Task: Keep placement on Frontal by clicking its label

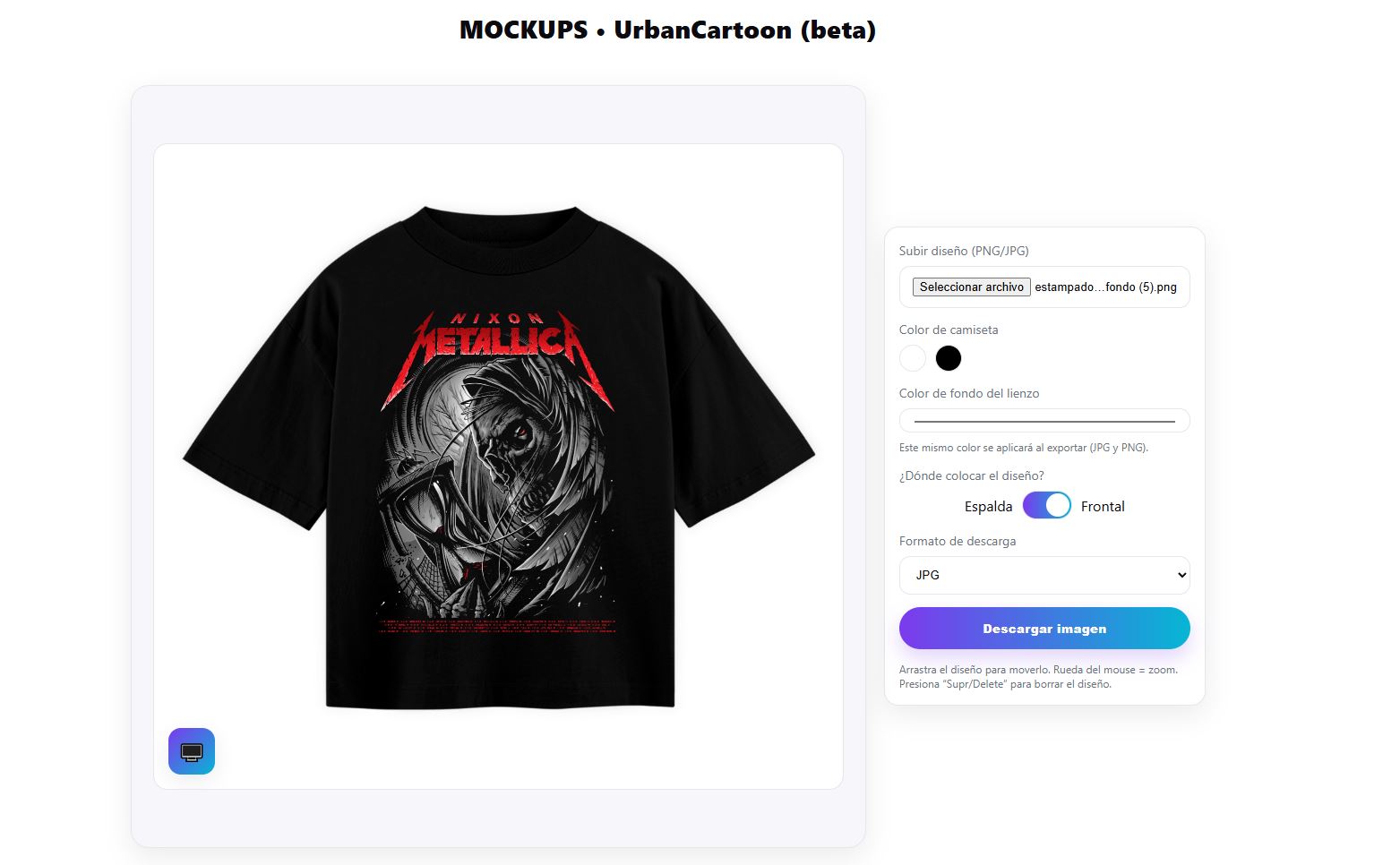Action: click(1102, 506)
